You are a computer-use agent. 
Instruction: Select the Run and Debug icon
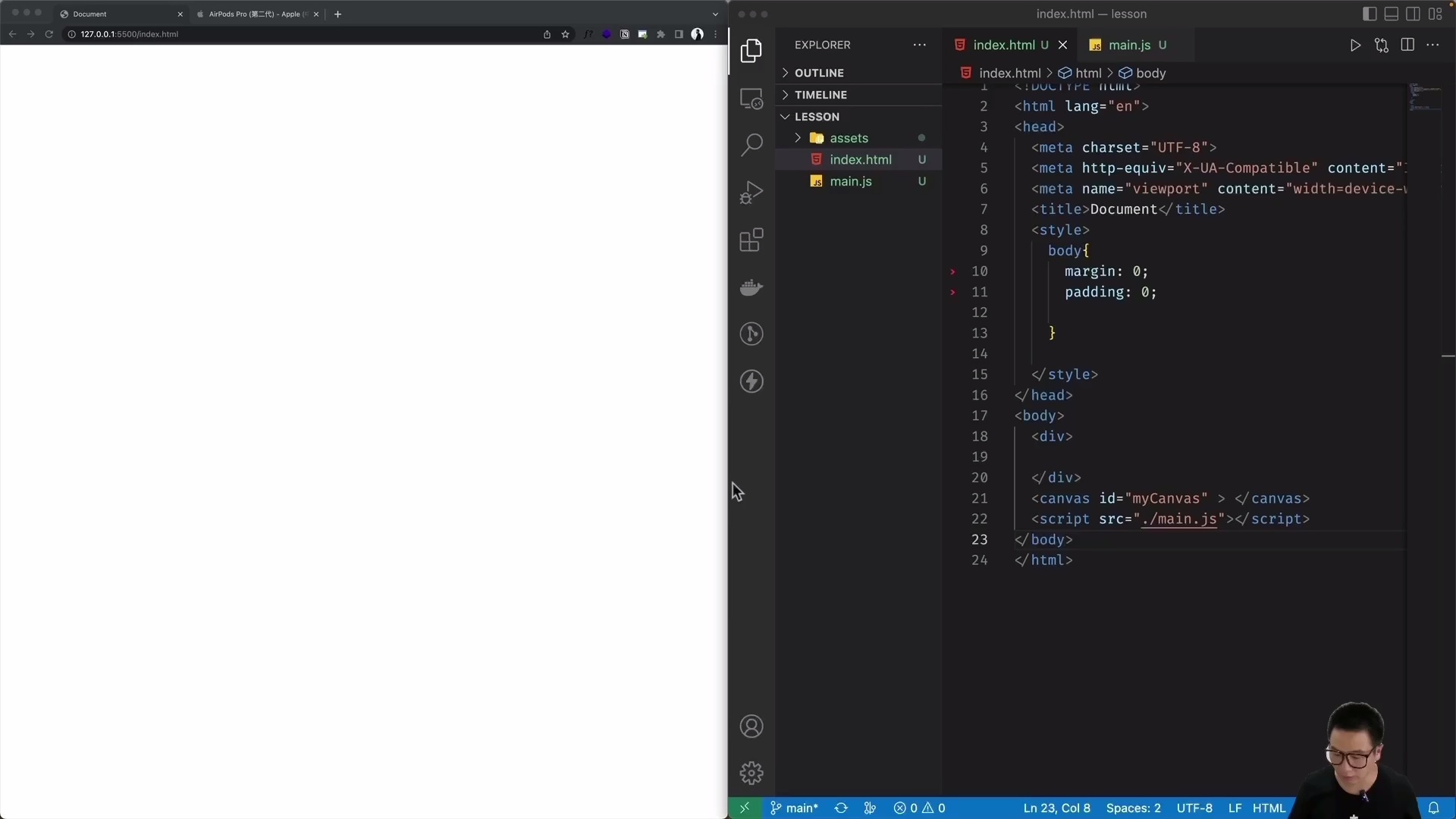(x=752, y=192)
